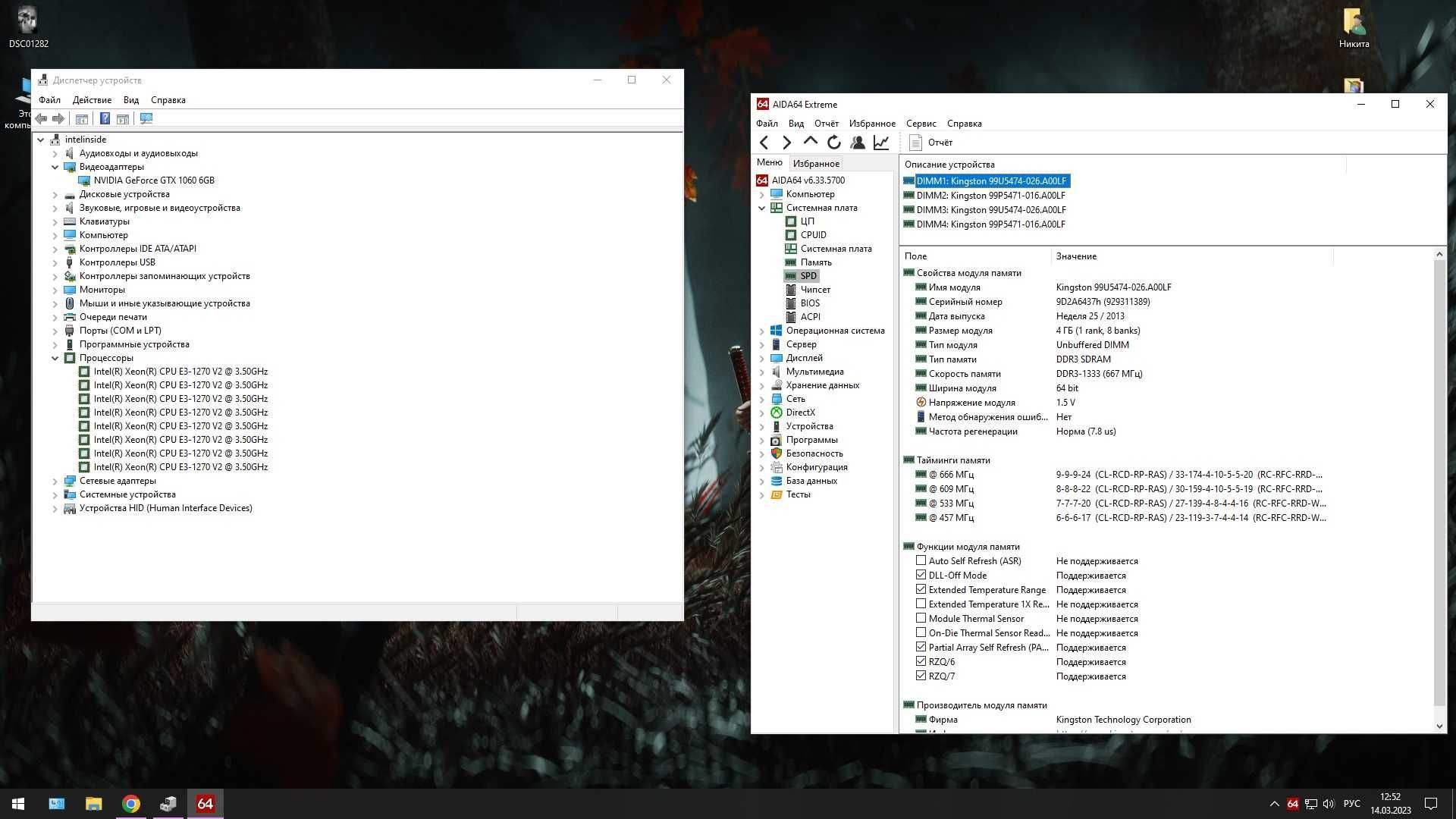The height and width of the screenshot is (819, 1456).
Task: Open Сервис menu in AIDA64
Action: [921, 124]
